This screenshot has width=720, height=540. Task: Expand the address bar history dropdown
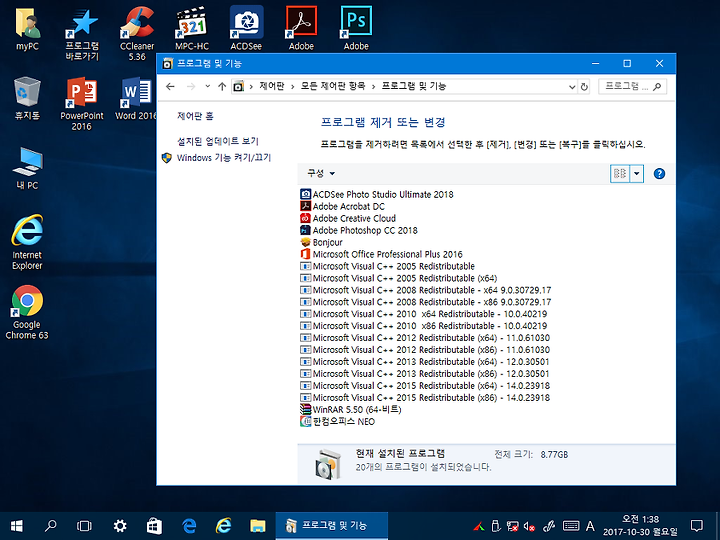tap(572, 87)
